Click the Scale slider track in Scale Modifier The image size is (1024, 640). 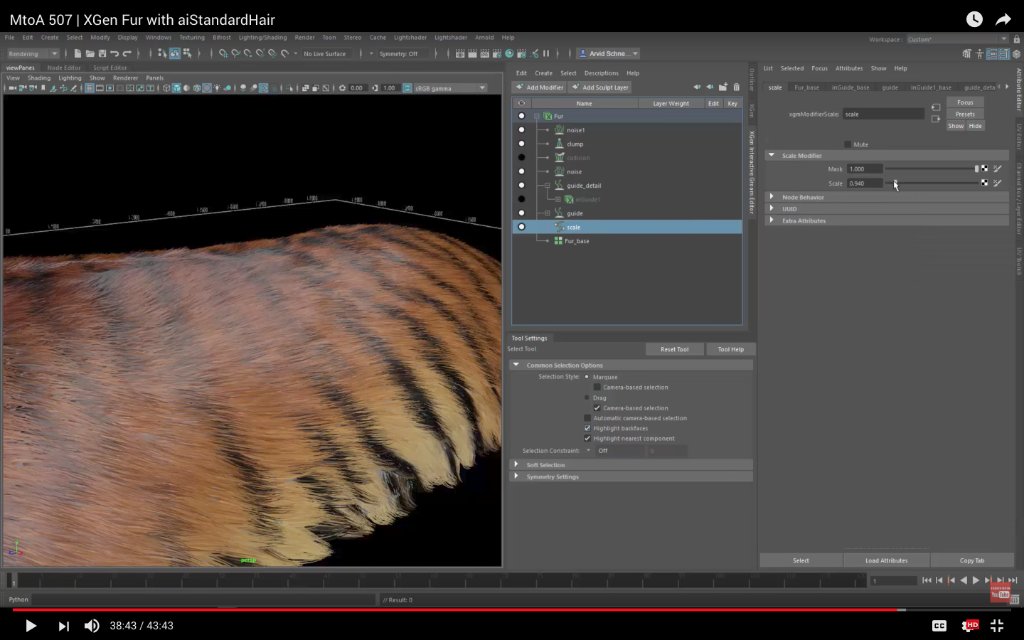click(931, 184)
